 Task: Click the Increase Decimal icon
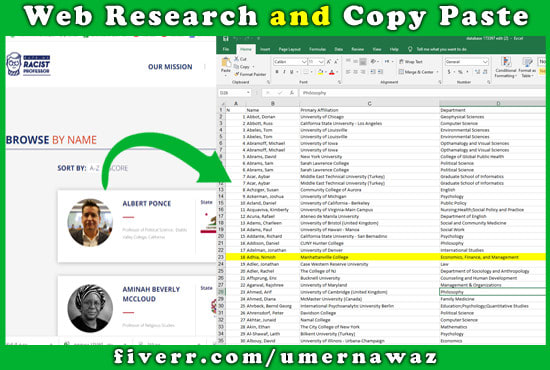pos(477,72)
